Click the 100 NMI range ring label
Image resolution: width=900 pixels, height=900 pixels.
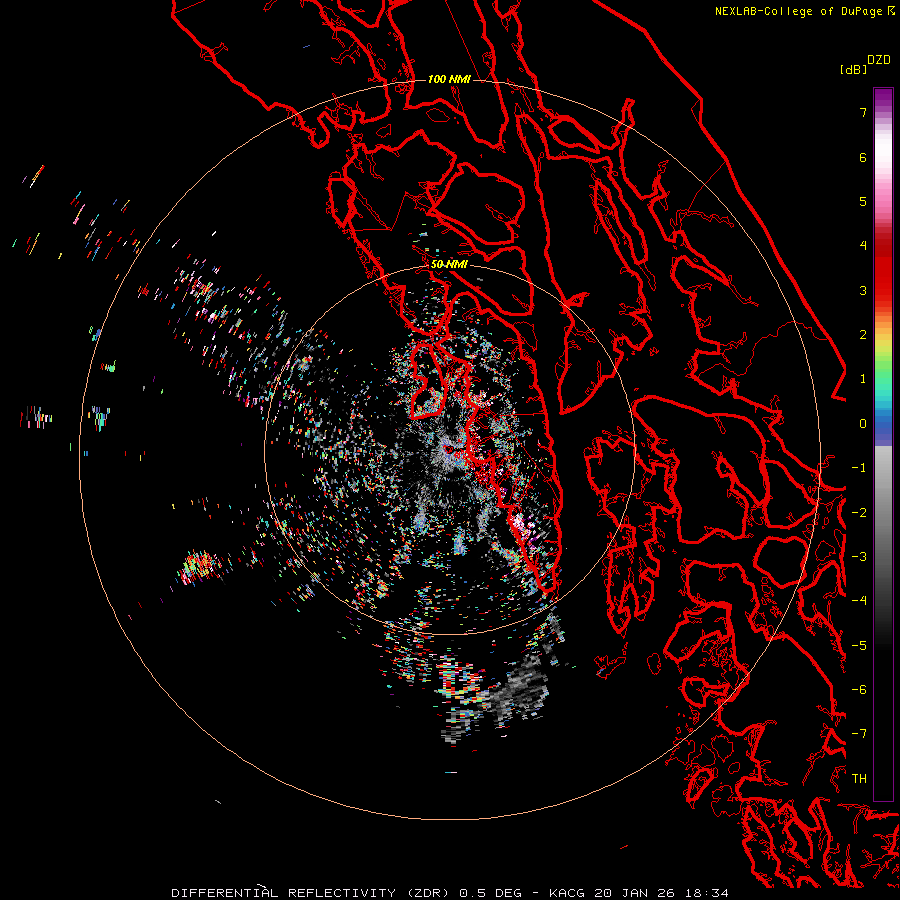(449, 79)
